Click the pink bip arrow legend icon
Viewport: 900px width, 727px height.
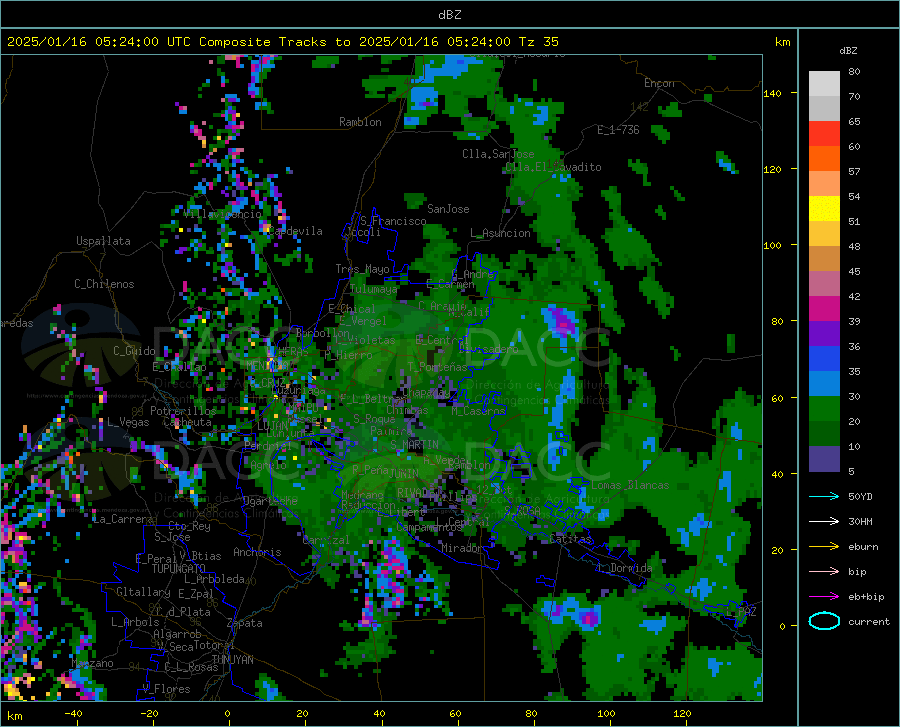824,572
